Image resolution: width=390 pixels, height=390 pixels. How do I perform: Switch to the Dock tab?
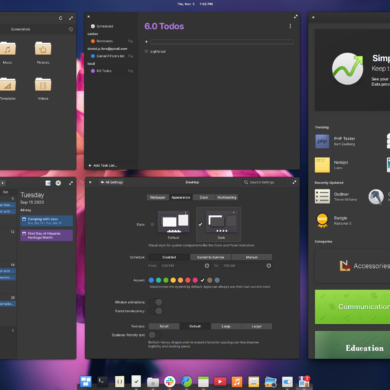tap(204, 197)
